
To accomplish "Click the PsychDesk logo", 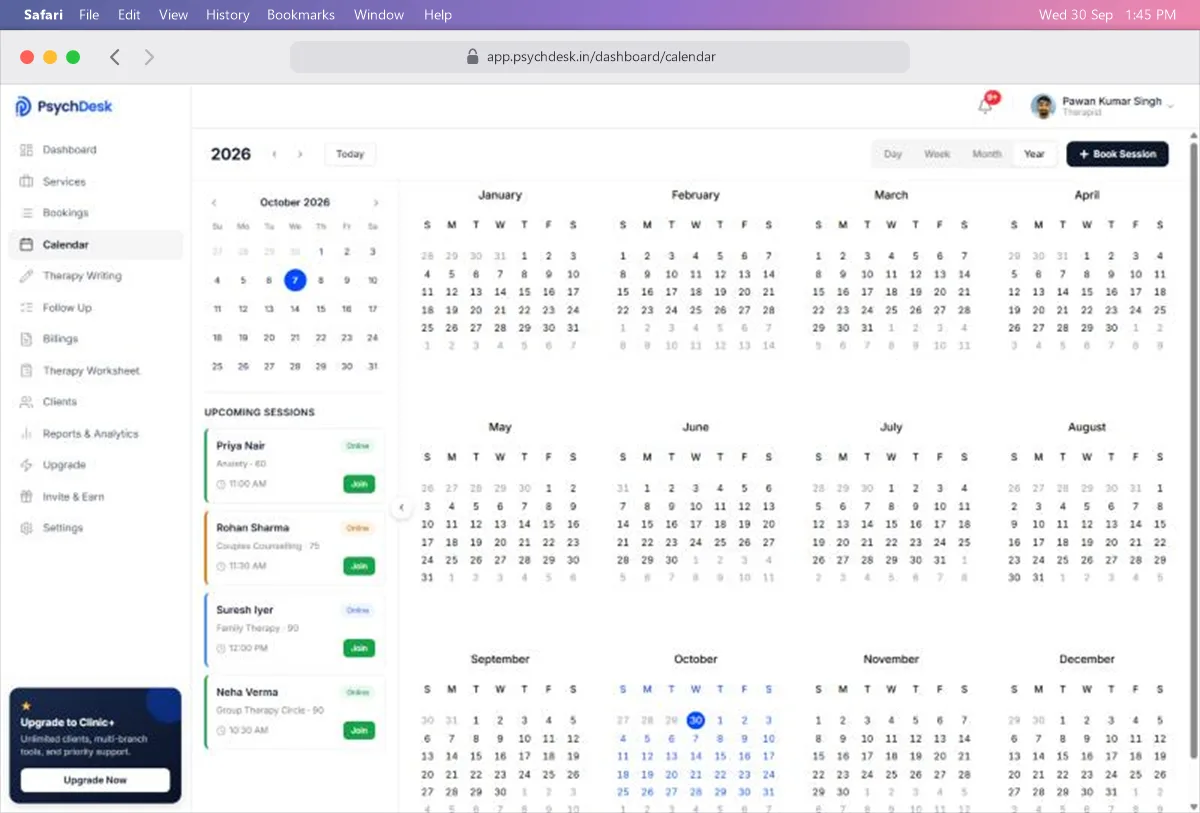I will pyautogui.click(x=64, y=107).
